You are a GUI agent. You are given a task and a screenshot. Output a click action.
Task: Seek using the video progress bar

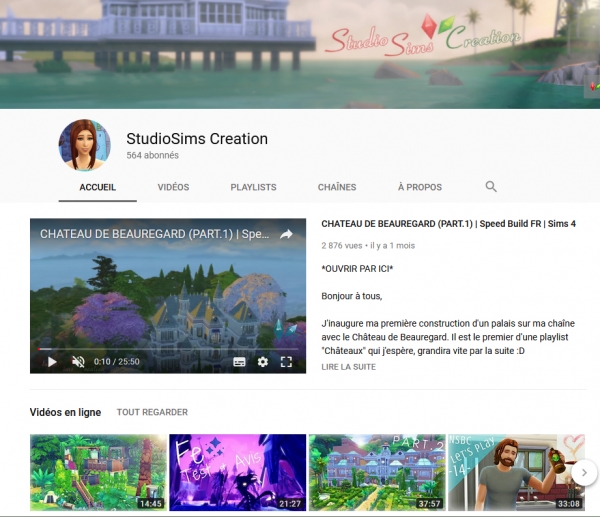pyautogui.click(x=168, y=349)
